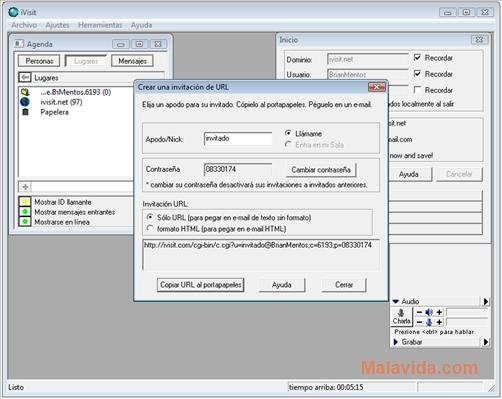Minimize the Agenda window
This screenshot has height=399, width=502.
coord(121,44)
